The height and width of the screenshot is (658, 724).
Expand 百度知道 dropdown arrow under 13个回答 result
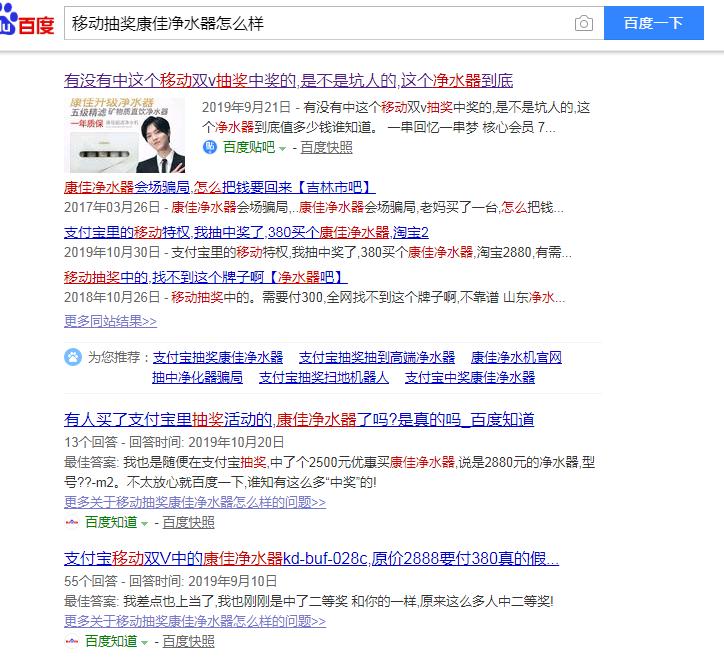pyautogui.click(x=145, y=524)
